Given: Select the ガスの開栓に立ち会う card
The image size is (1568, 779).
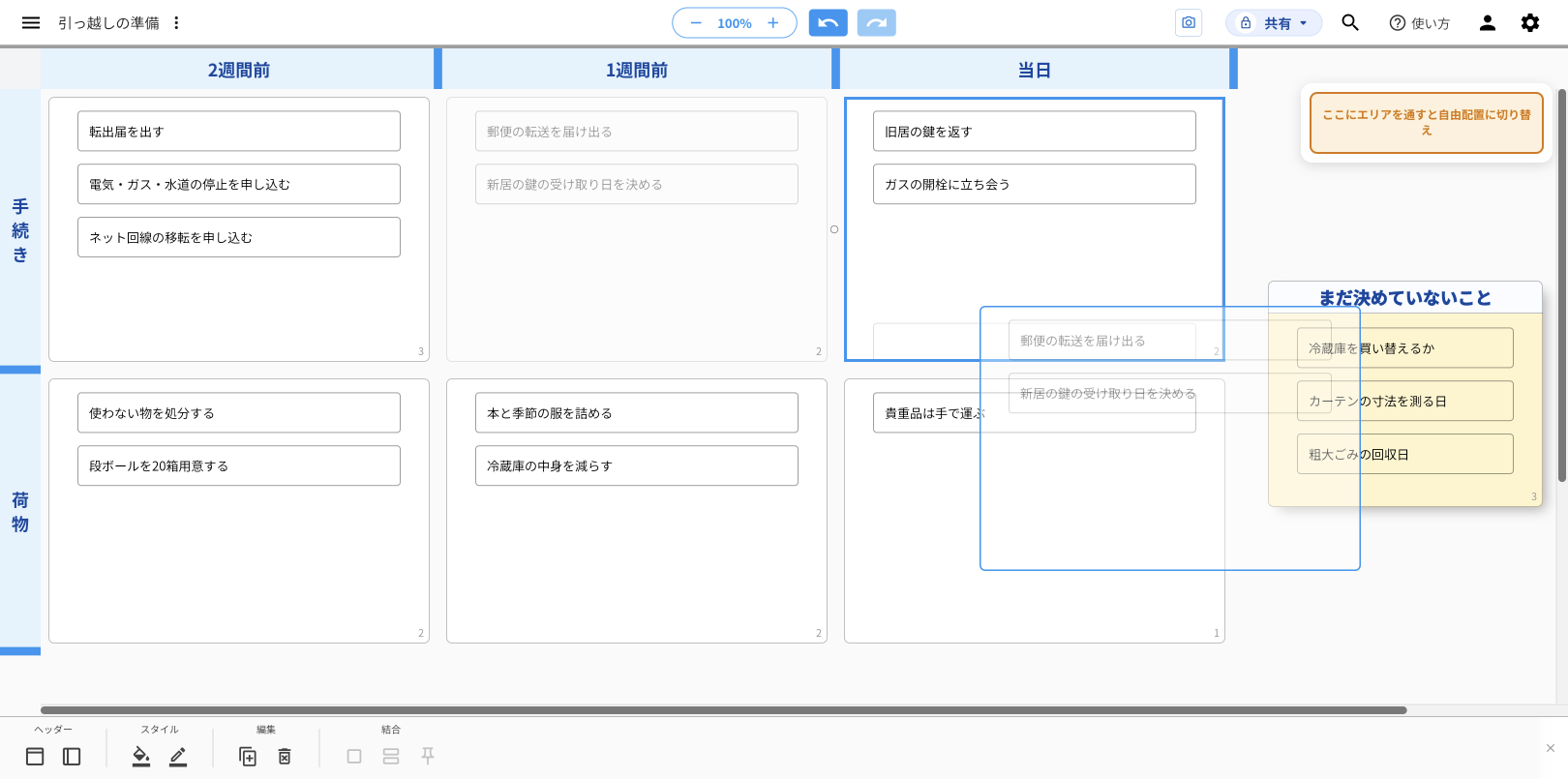Looking at the screenshot, I should click(1035, 184).
